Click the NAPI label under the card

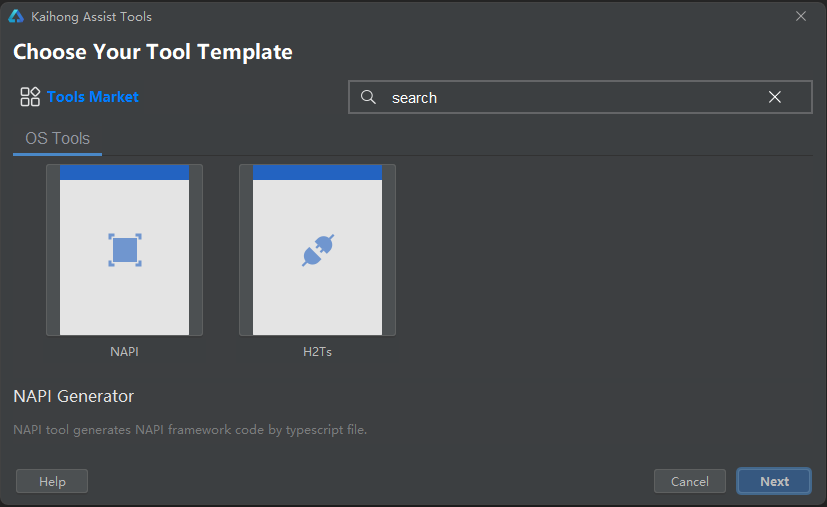click(x=124, y=352)
